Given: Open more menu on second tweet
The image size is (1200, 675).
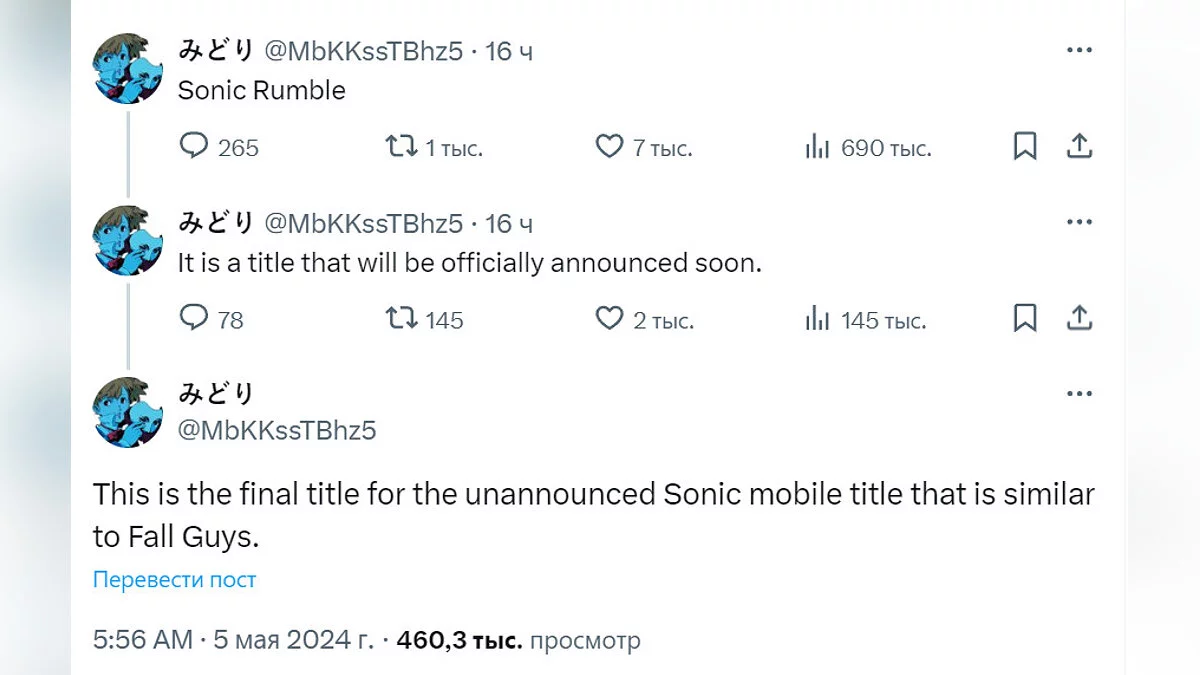Looking at the screenshot, I should coord(1079,222).
